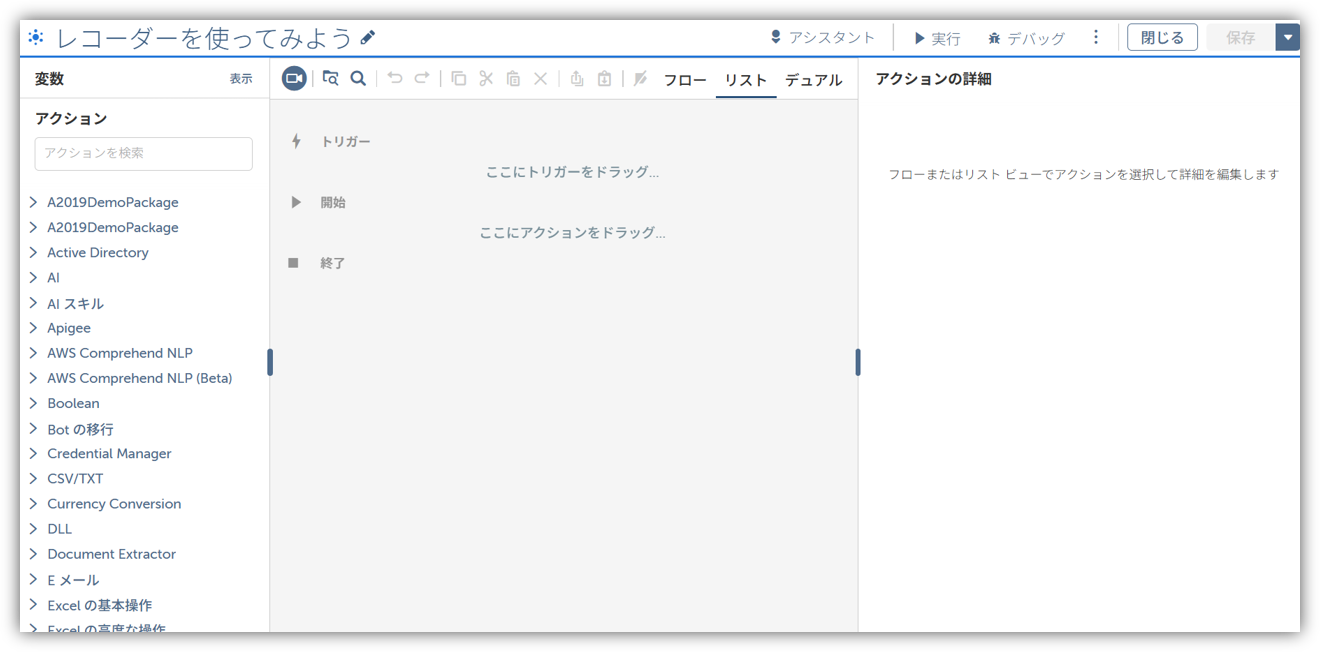Show variables via the 表示 link
Screen dimensions: 1320x652
(241, 77)
